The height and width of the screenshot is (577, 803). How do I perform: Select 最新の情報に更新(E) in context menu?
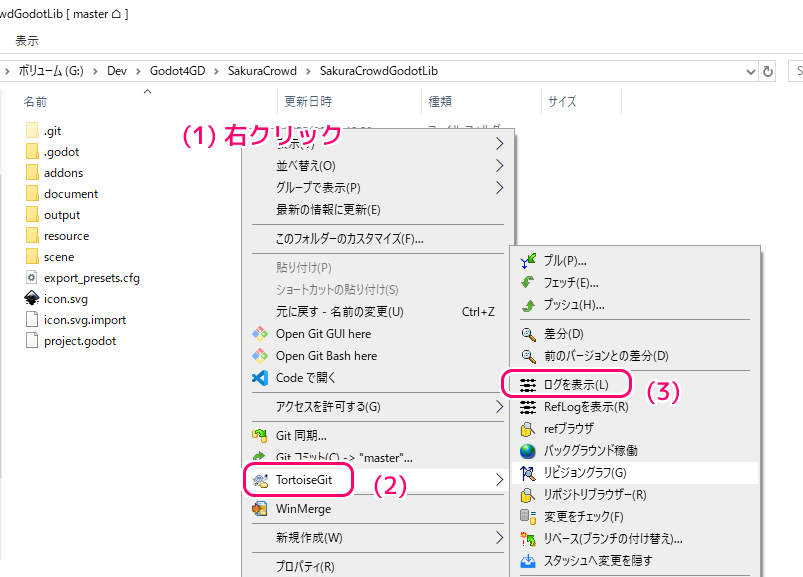pyautogui.click(x=377, y=210)
